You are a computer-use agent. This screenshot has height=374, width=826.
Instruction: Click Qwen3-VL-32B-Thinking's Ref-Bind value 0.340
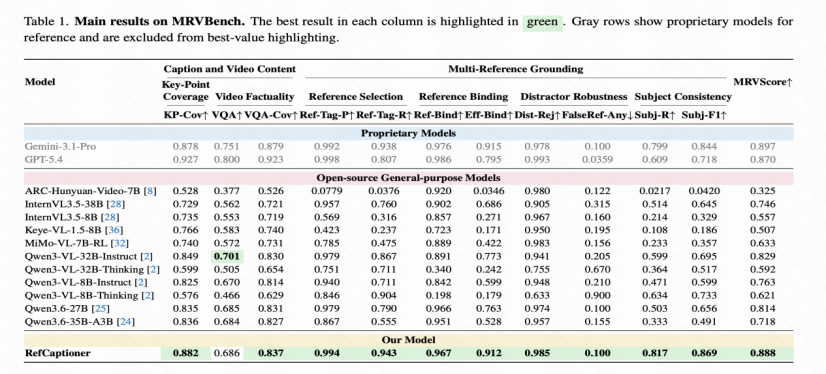438,269
